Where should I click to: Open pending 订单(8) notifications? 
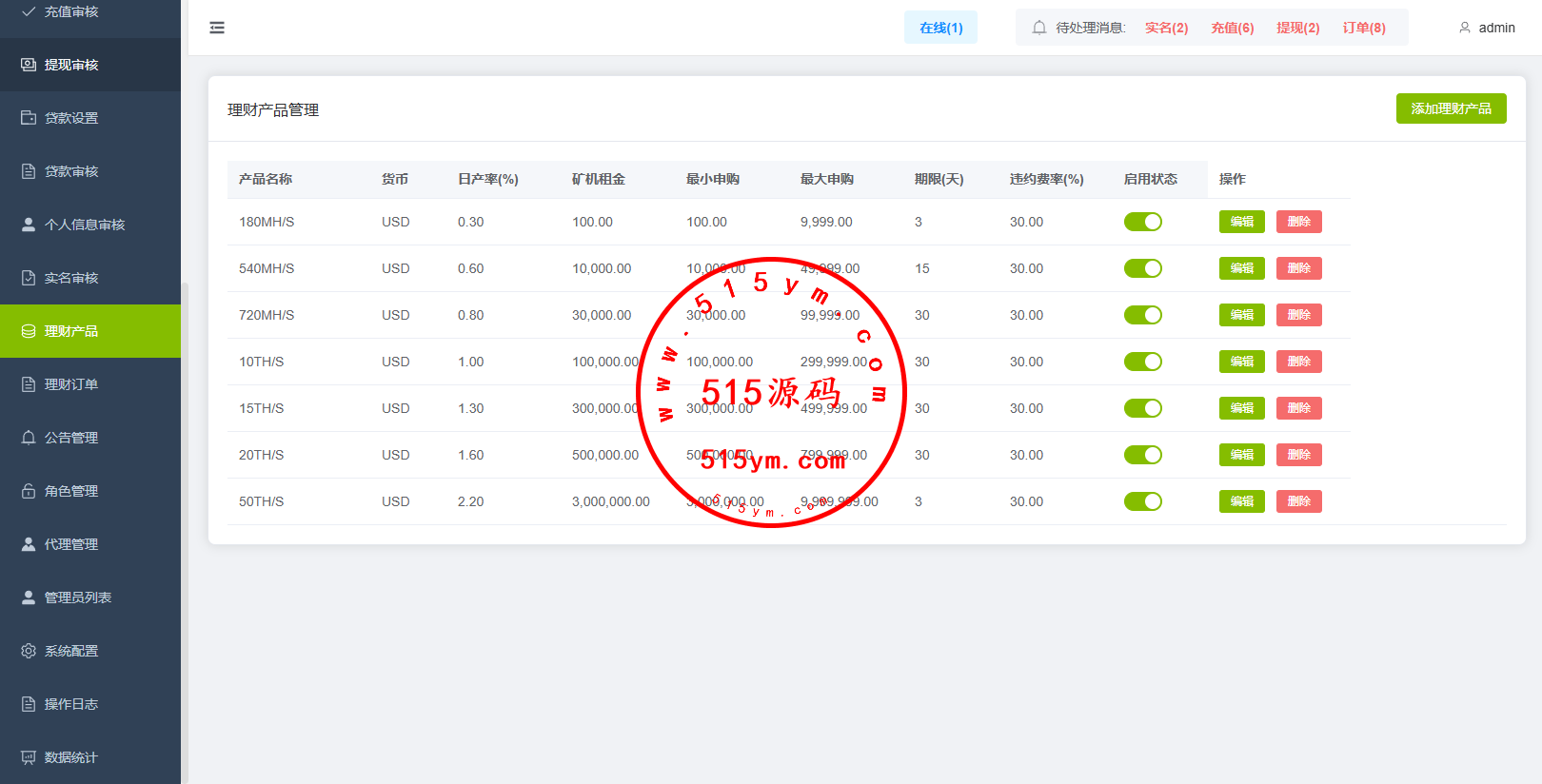(x=1364, y=28)
